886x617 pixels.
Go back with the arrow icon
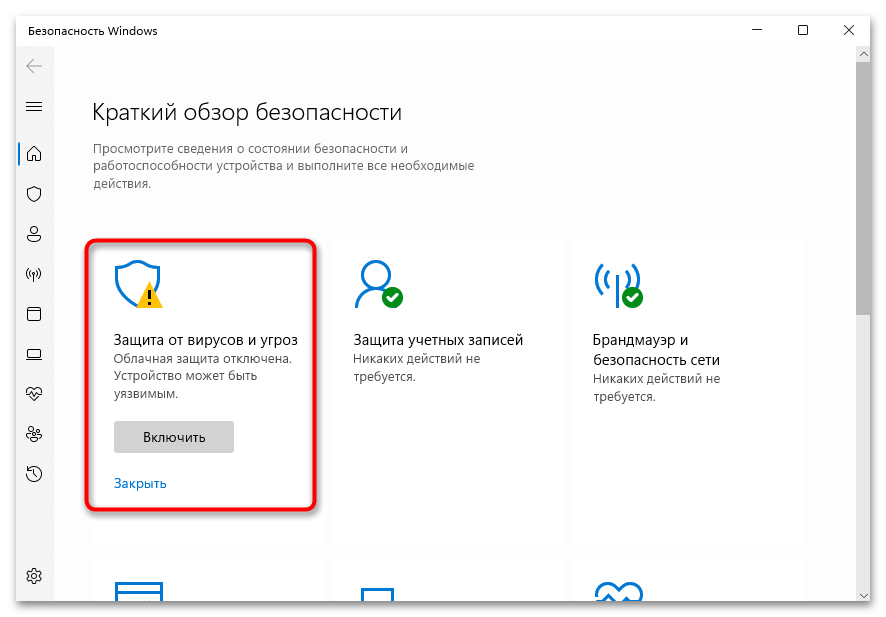(34, 66)
